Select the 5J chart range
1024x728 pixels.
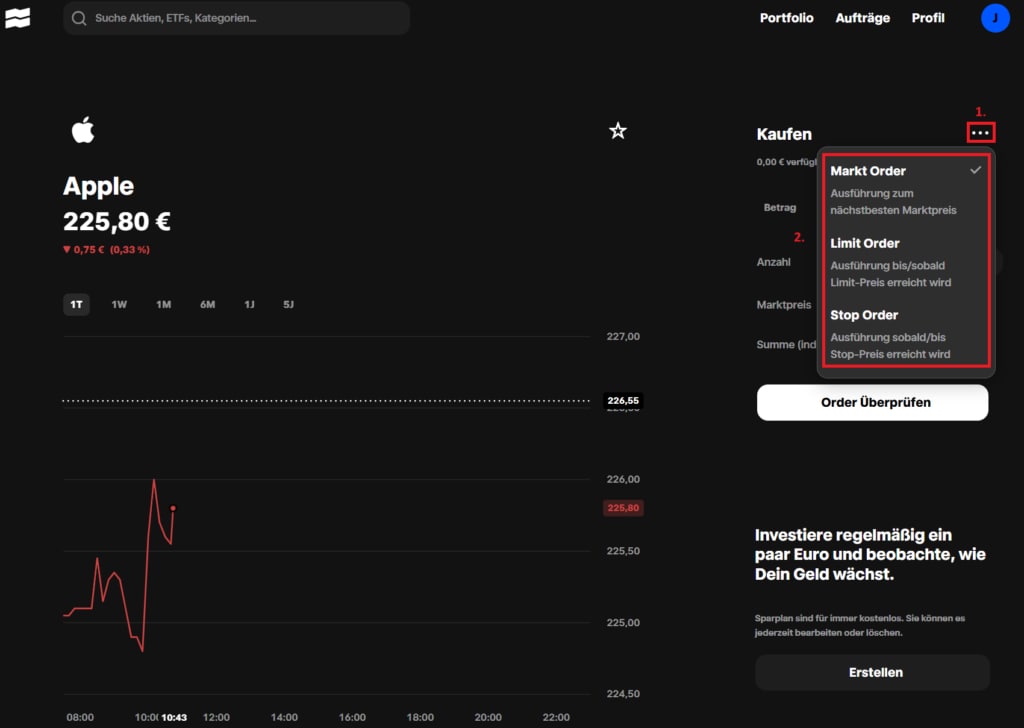coord(288,304)
